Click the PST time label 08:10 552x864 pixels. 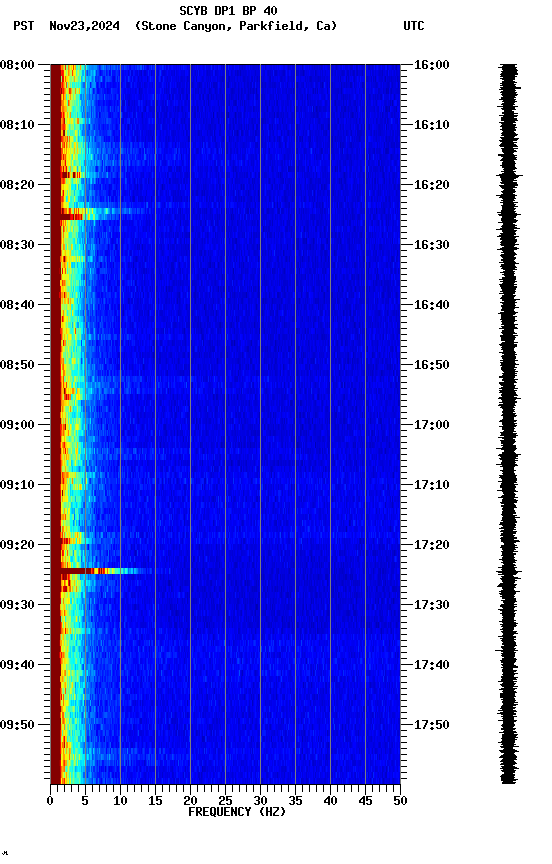point(17,125)
